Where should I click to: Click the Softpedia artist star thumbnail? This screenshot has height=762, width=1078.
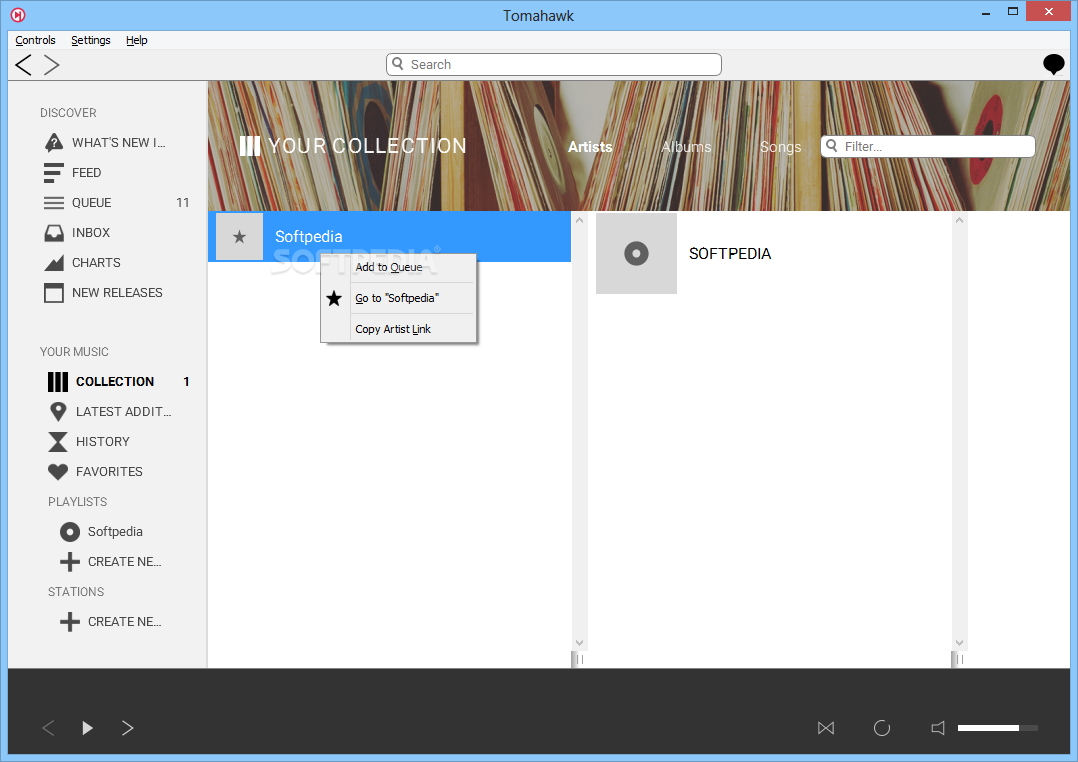click(x=239, y=237)
